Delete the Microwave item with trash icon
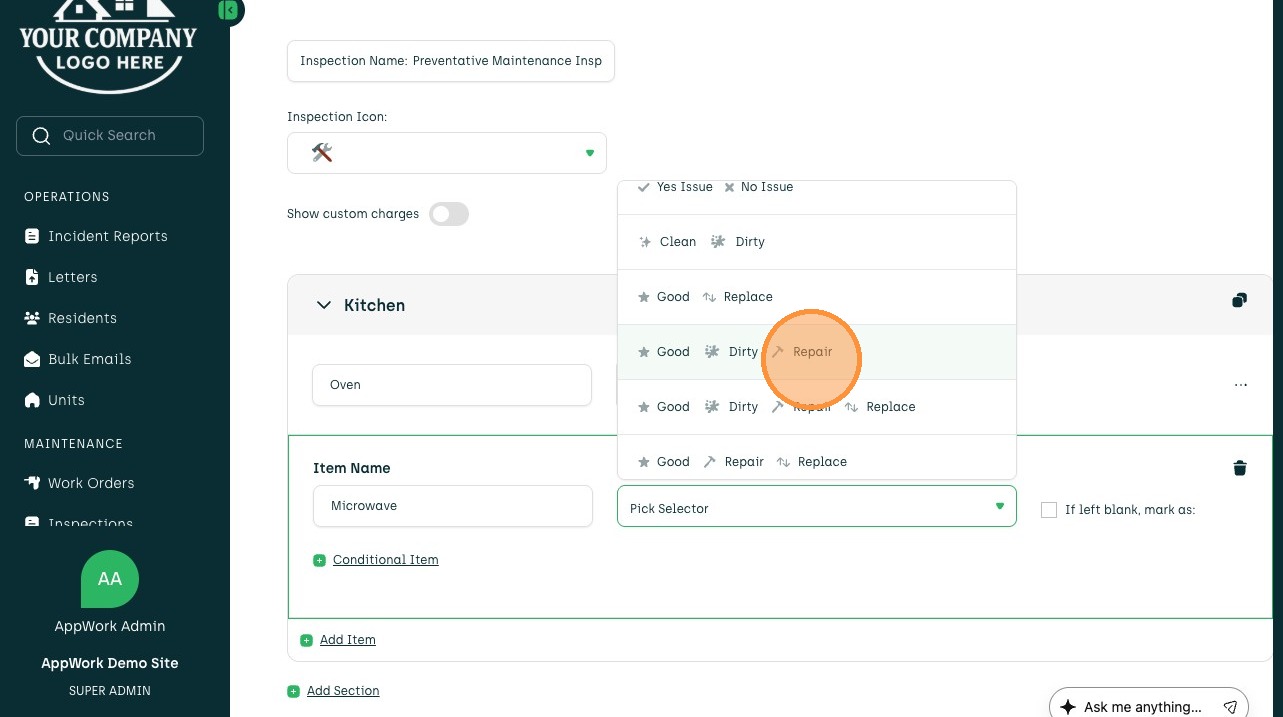The height and width of the screenshot is (717, 1283). pyautogui.click(x=1239, y=468)
